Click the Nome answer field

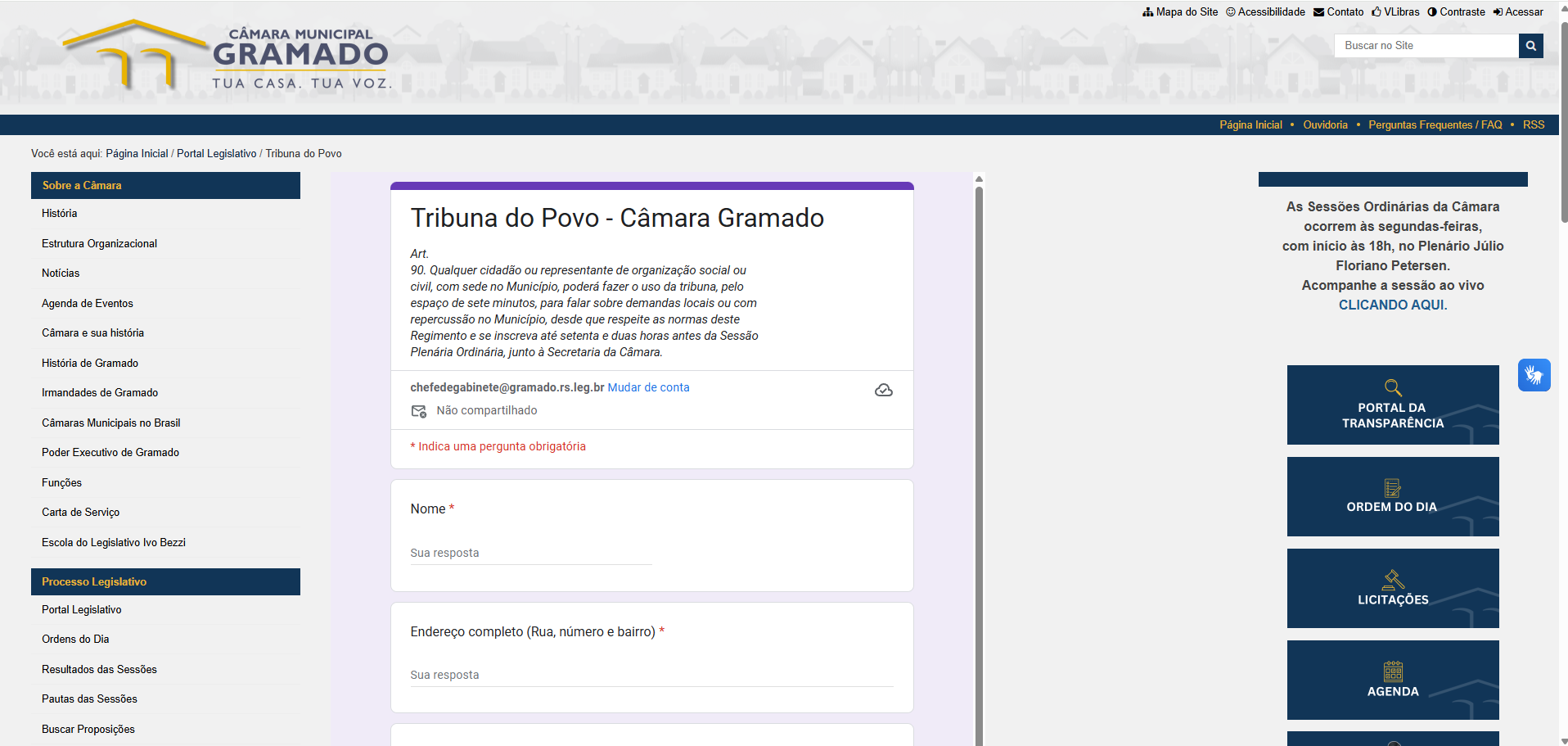(x=530, y=554)
